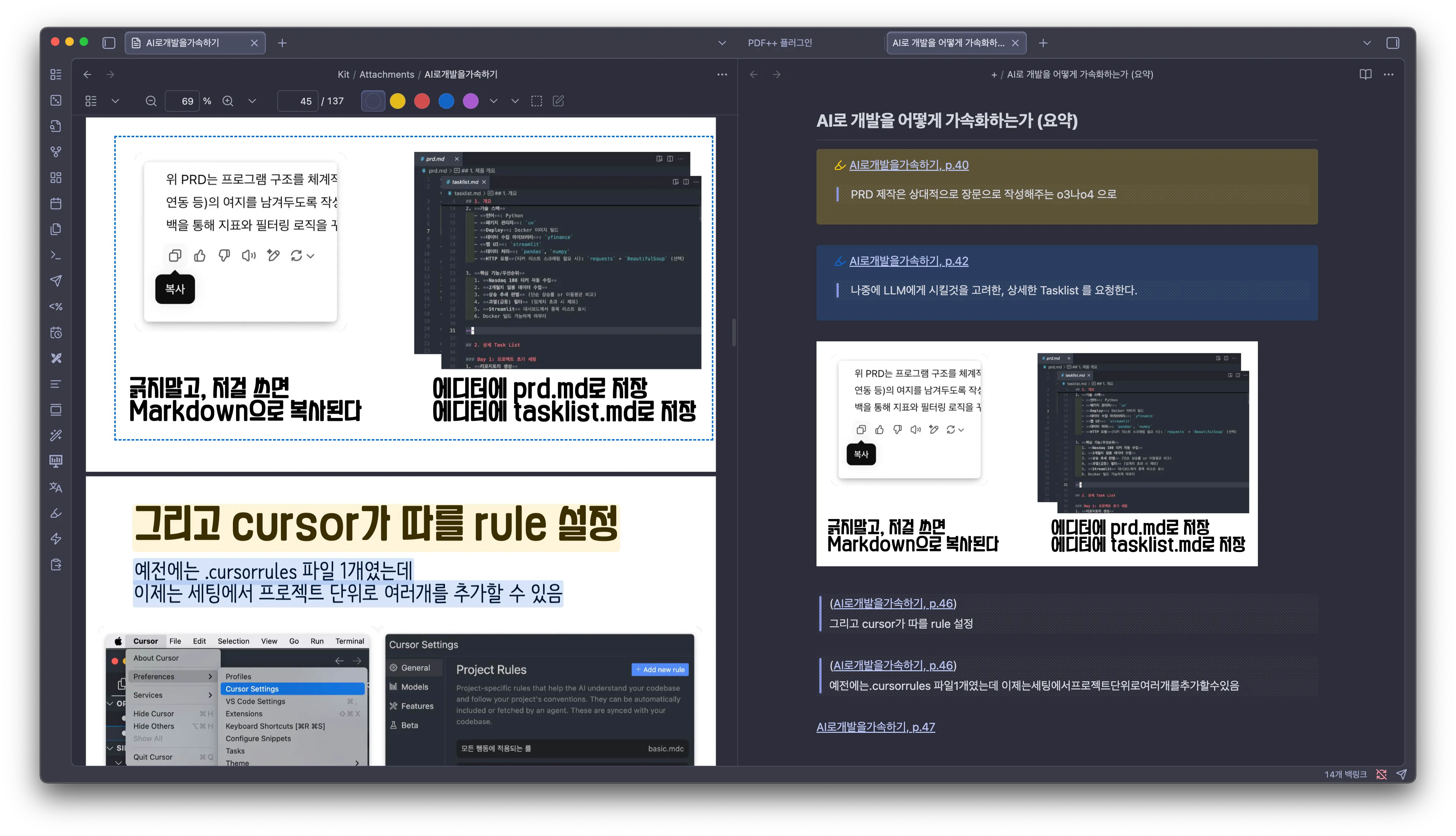Click the Templater <% icon in ribbon

pos(56,307)
